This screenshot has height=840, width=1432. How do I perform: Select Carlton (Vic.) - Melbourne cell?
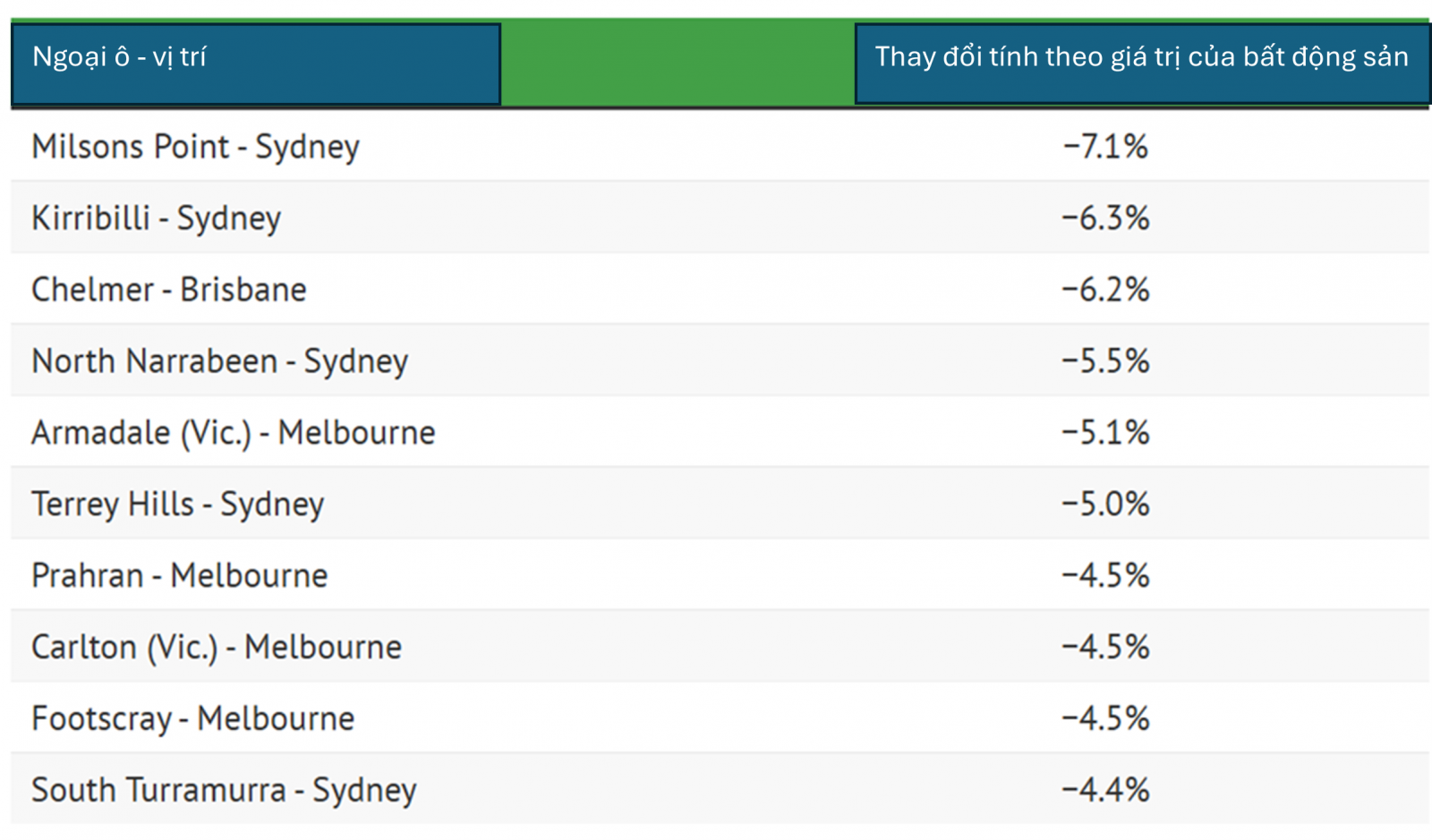click(216, 648)
